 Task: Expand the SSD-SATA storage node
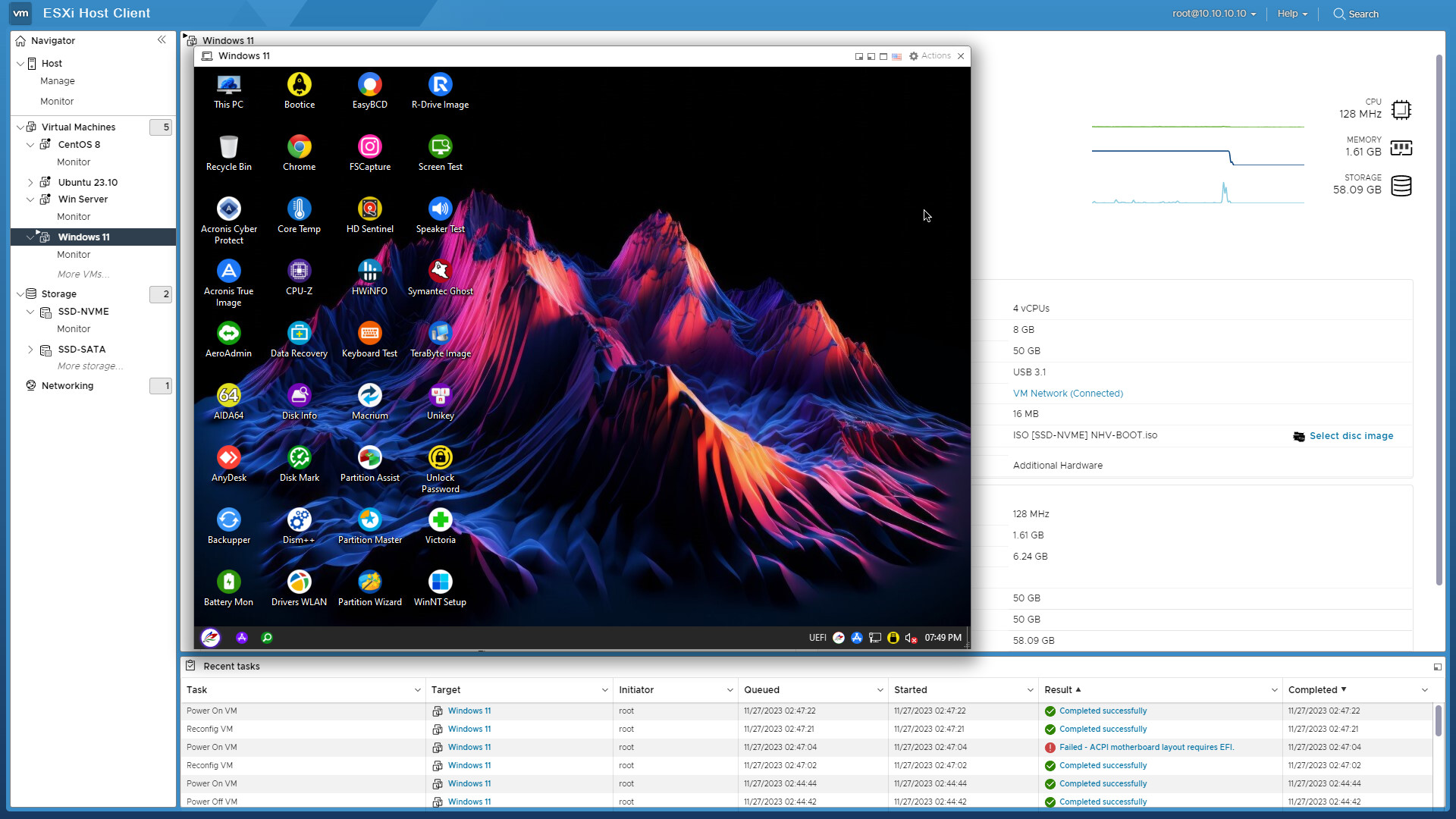coord(30,350)
